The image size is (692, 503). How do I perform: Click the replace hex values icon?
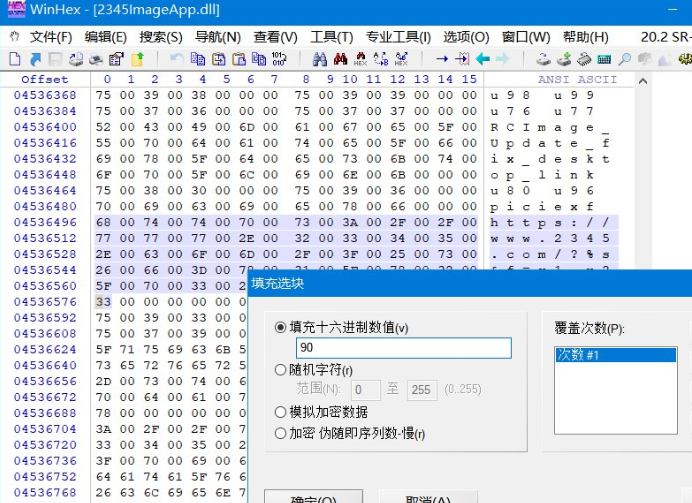pos(401,59)
